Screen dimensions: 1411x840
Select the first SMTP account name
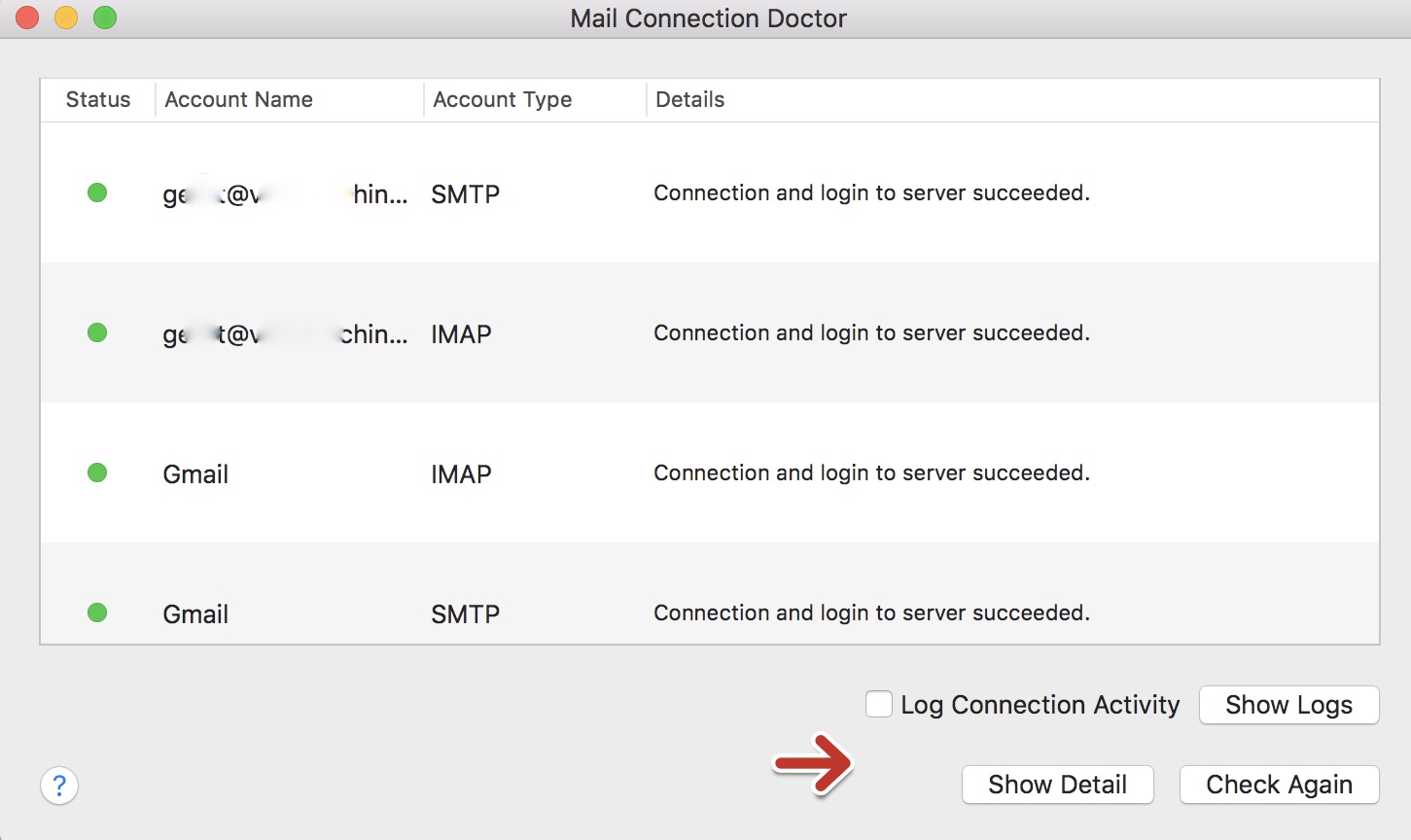coord(284,194)
